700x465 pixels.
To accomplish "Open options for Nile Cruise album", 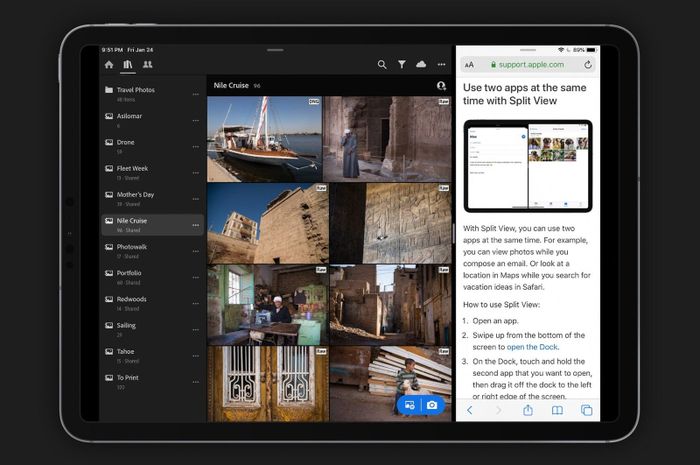I will click(x=196, y=225).
